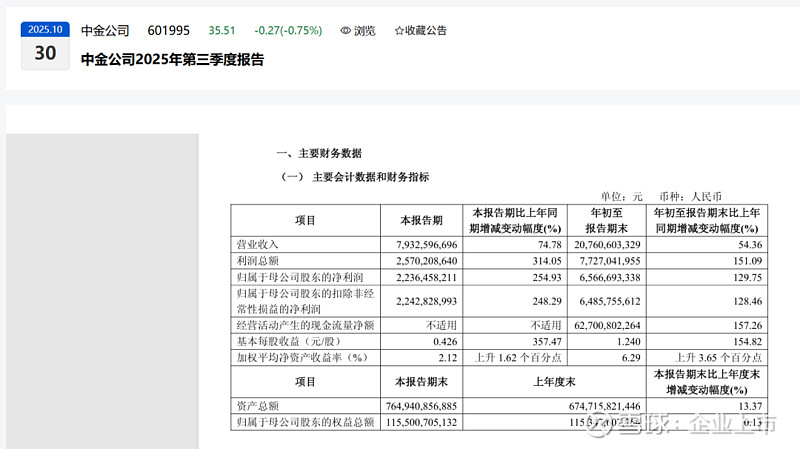Screen dimensions: 800x449
Task: Select the value 7,932,596,696
Action: tap(427, 245)
